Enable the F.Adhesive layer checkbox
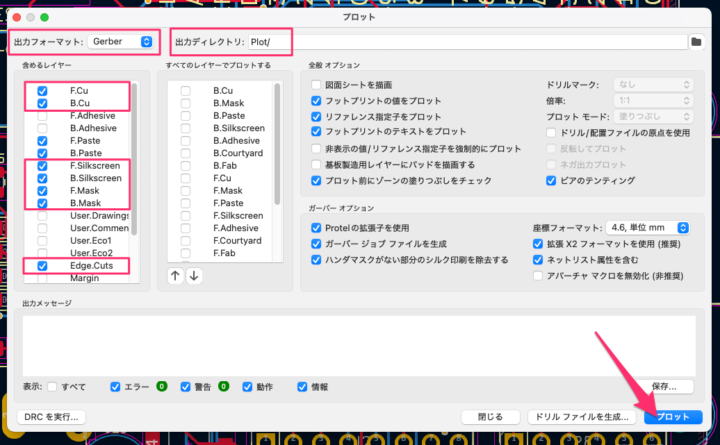This screenshot has width=720, height=445. coord(42,115)
